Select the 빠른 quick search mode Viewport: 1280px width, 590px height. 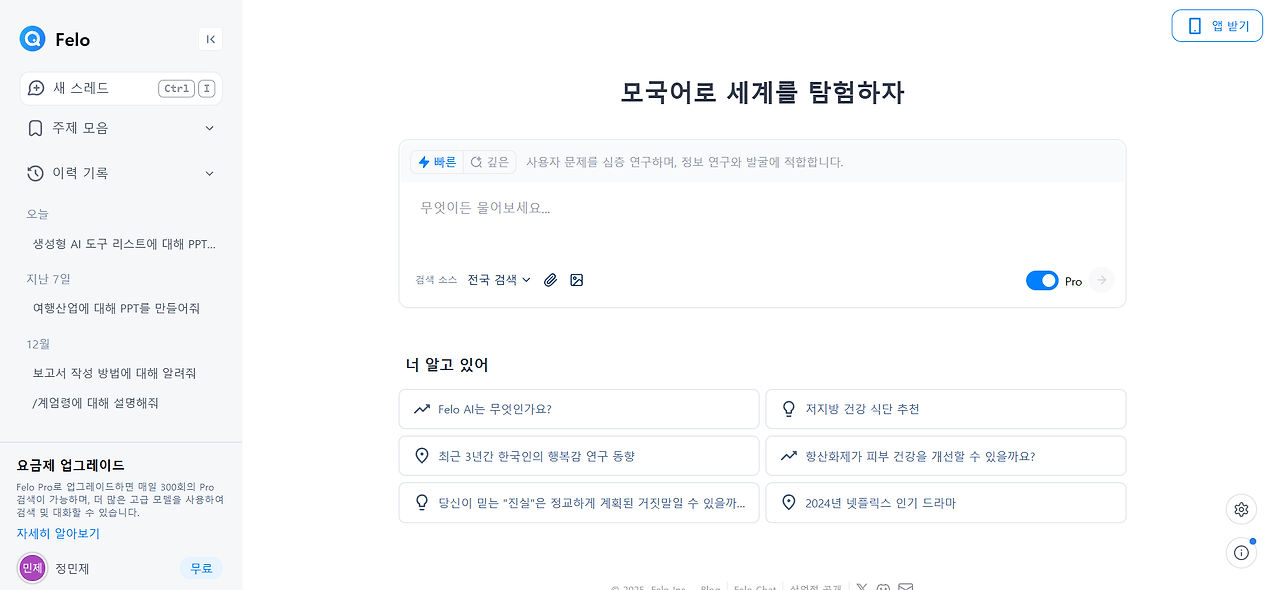(x=436, y=161)
